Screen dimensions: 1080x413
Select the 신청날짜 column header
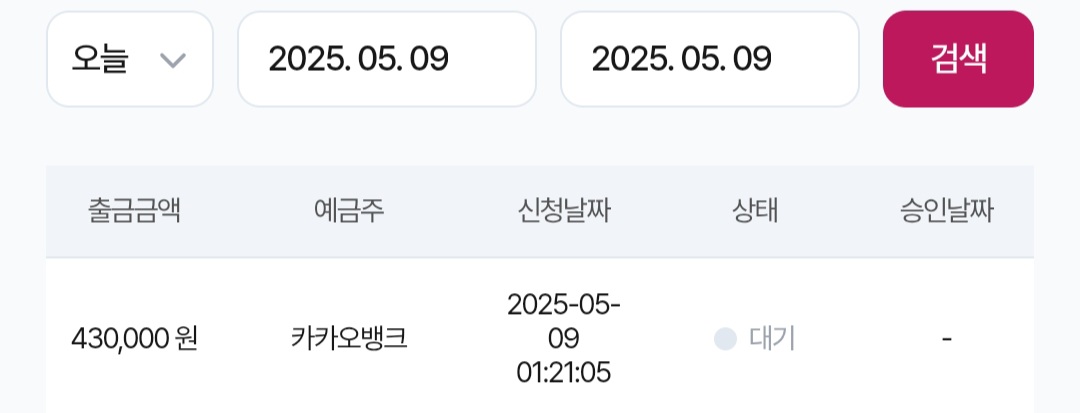(564, 211)
